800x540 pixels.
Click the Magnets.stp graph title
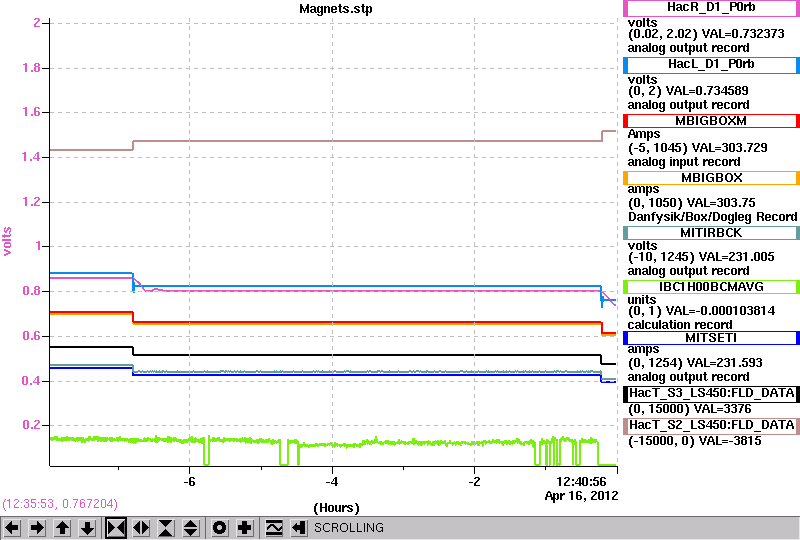click(x=336, y=9)
